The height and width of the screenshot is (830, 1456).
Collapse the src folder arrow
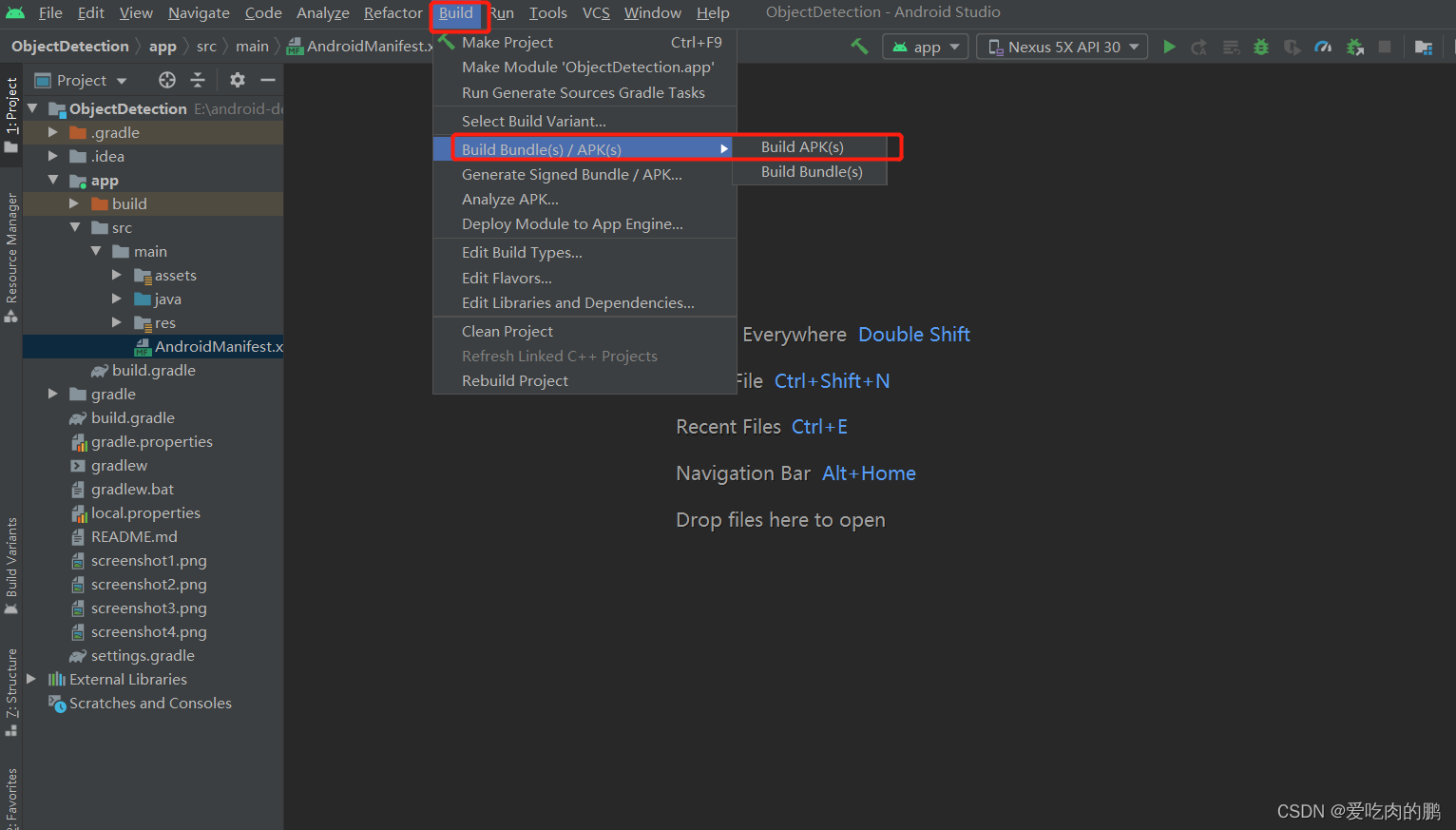(x=74, y=227)
